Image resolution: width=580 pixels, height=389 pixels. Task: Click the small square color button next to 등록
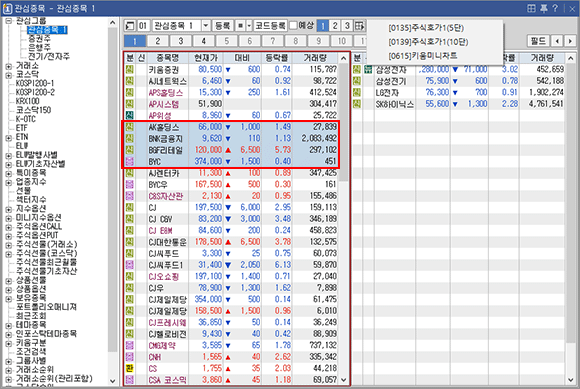240,26
